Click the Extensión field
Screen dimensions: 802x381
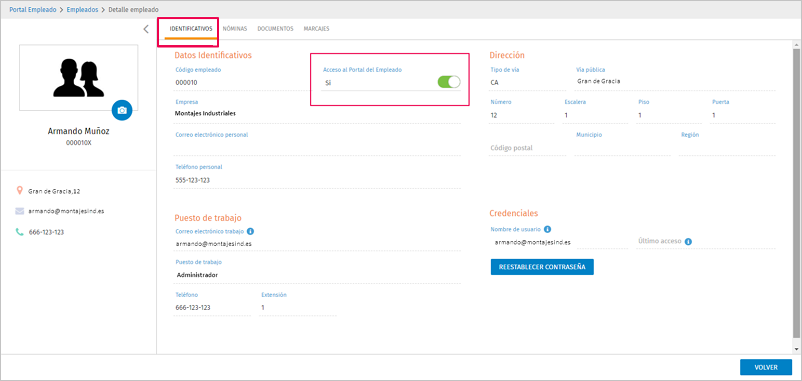click(x=298, y=308)
